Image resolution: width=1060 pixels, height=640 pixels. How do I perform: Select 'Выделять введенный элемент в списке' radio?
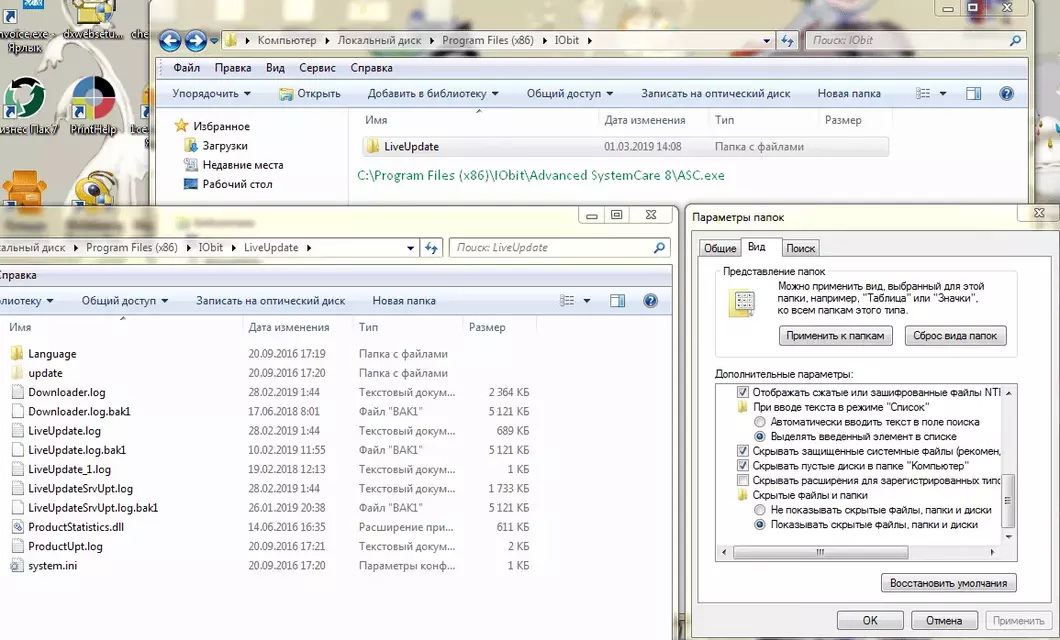(760, 437)
